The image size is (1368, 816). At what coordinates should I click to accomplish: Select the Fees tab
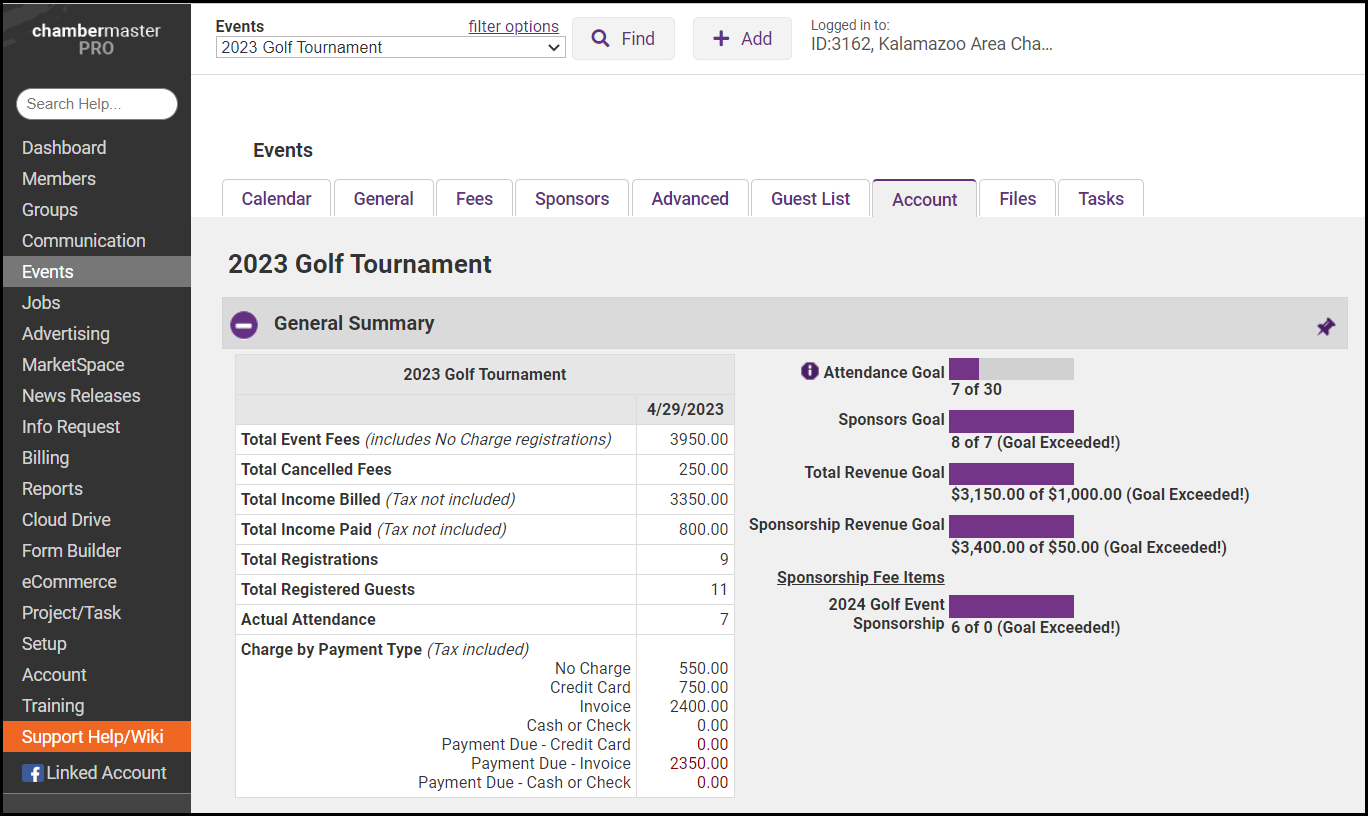(x=474, y=199)
